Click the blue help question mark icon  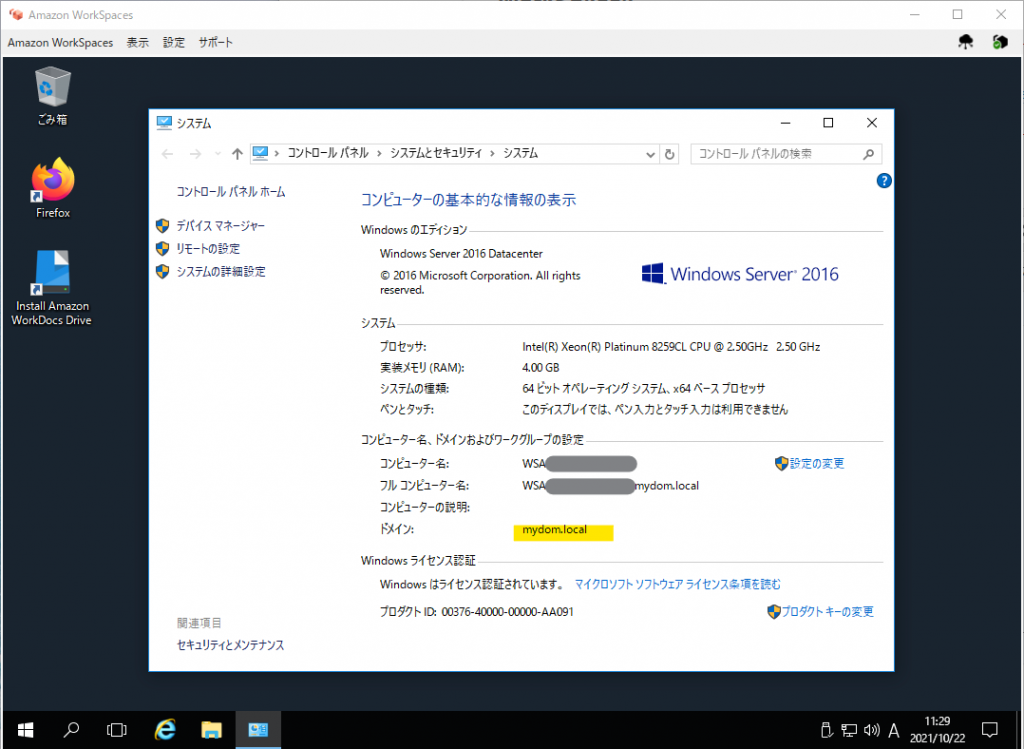(883, 181)
